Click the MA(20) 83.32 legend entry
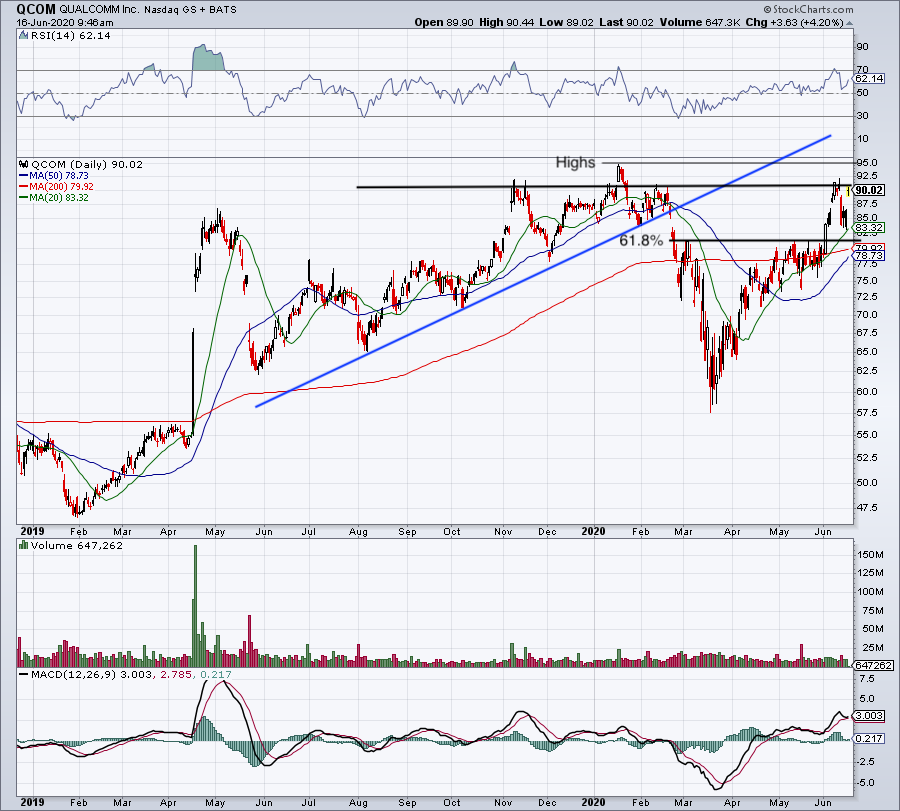Viewport: 900px width, 811px height. click(x=59, y=197)
